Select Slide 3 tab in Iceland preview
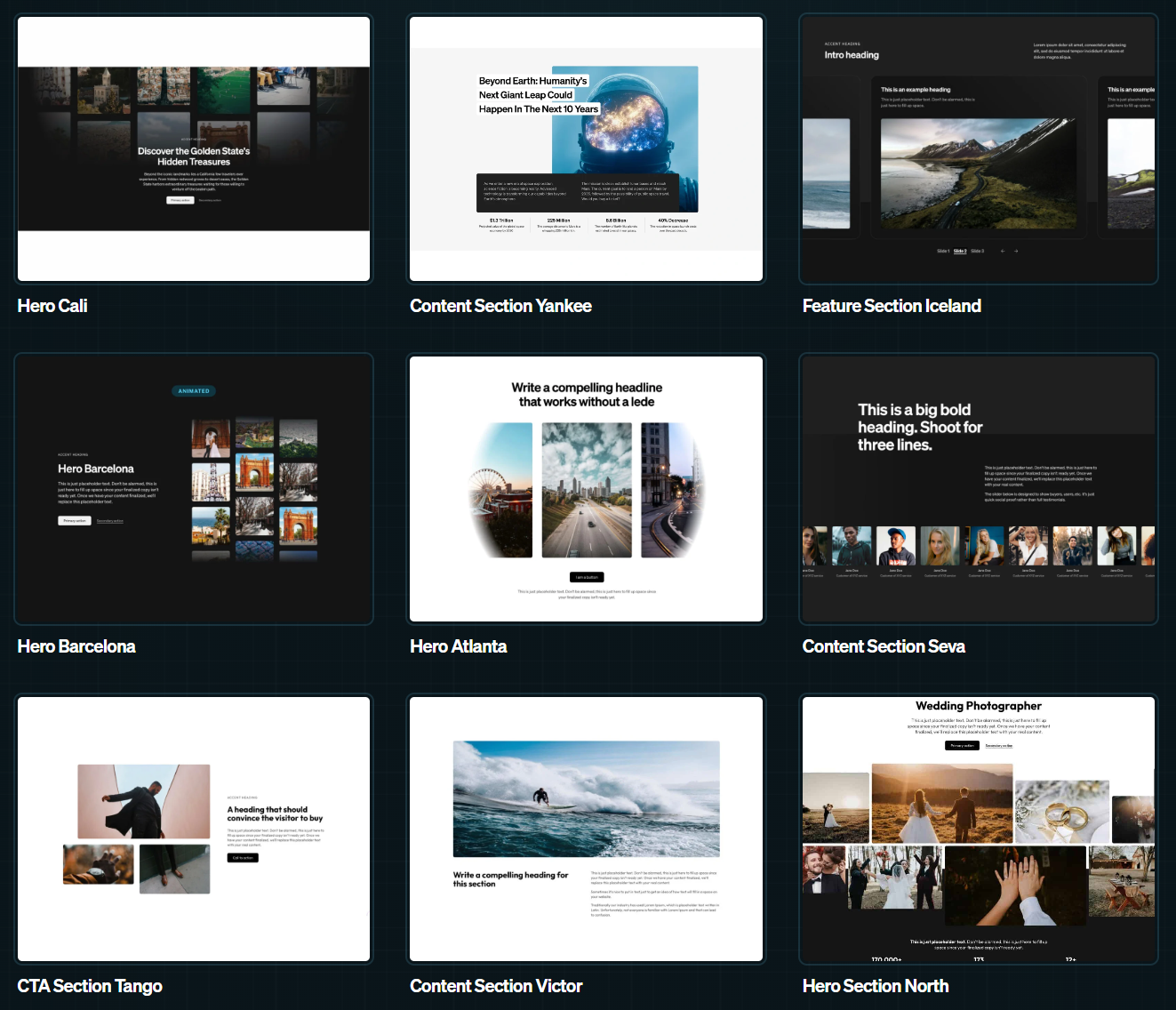Screen dimensions: 1176x1010 click(x=977, y=251)
